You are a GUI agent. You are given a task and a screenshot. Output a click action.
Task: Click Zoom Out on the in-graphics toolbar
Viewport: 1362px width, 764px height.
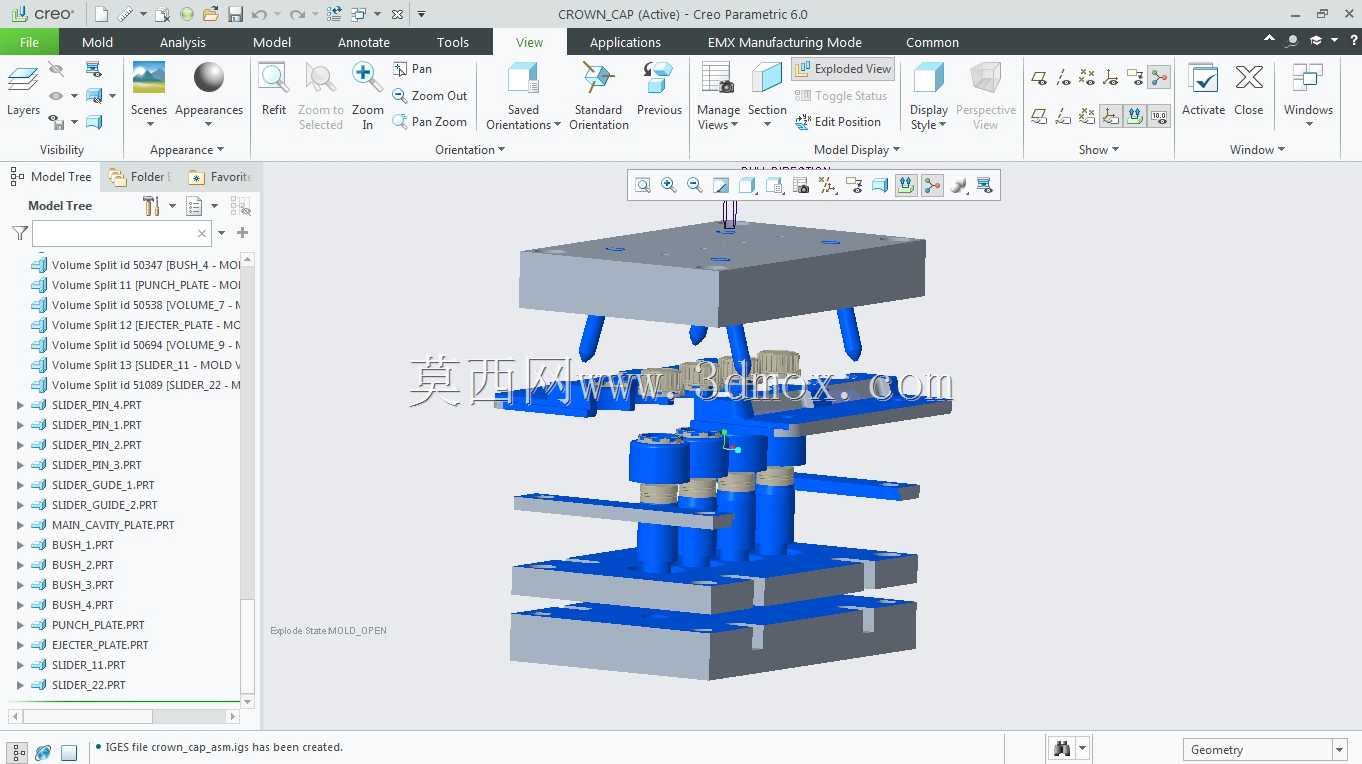click(x=694, y=185)
